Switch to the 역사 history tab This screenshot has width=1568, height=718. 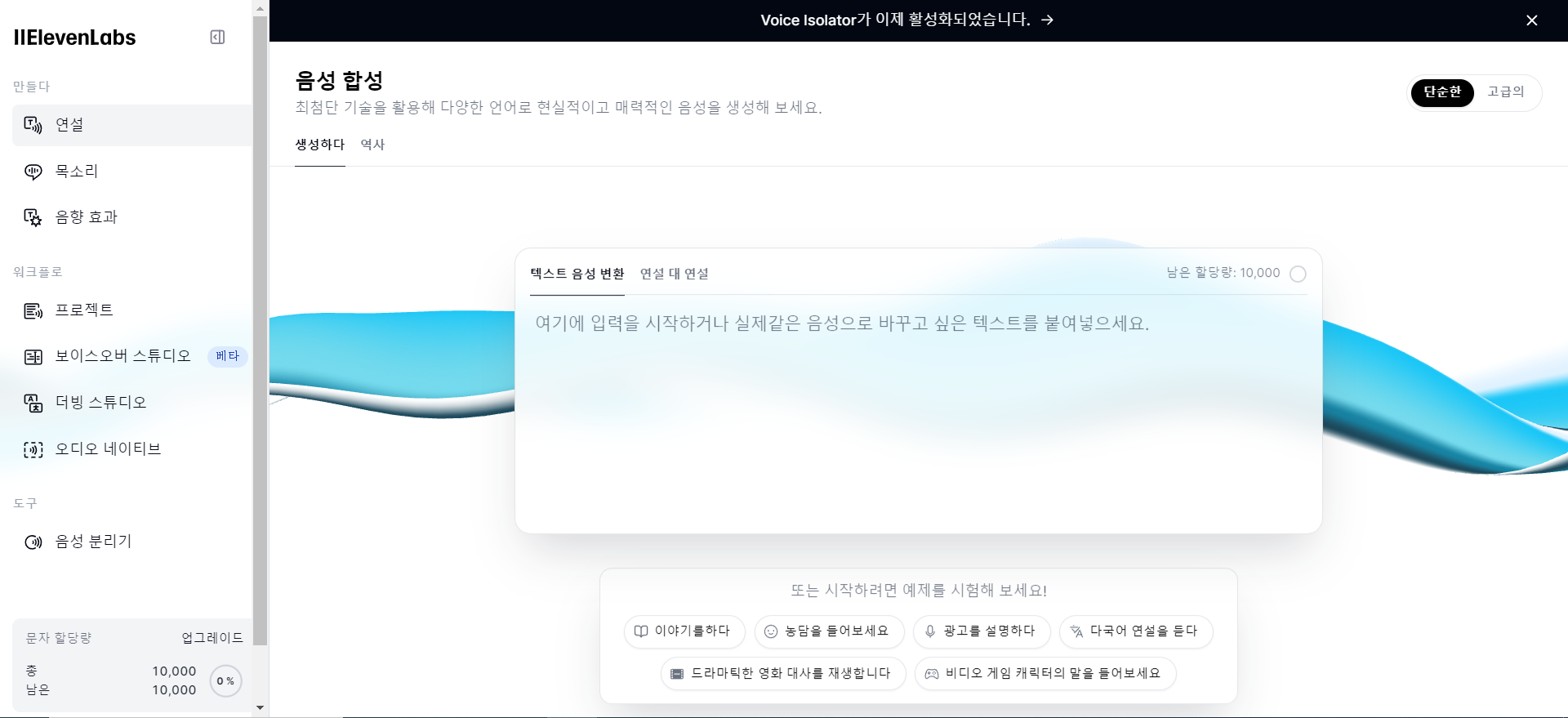(372, 145)
